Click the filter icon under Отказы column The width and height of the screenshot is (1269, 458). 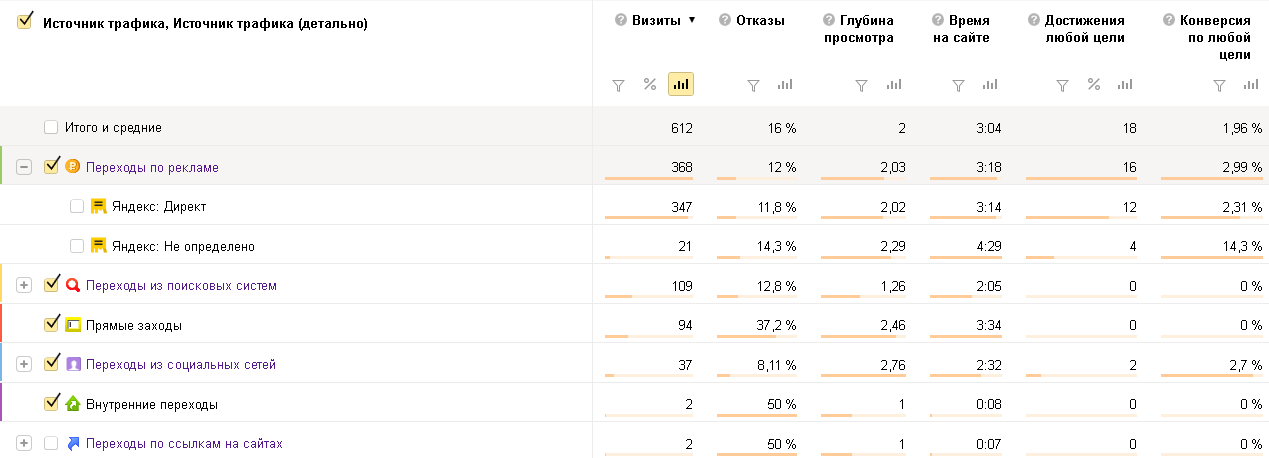(754, 85)
